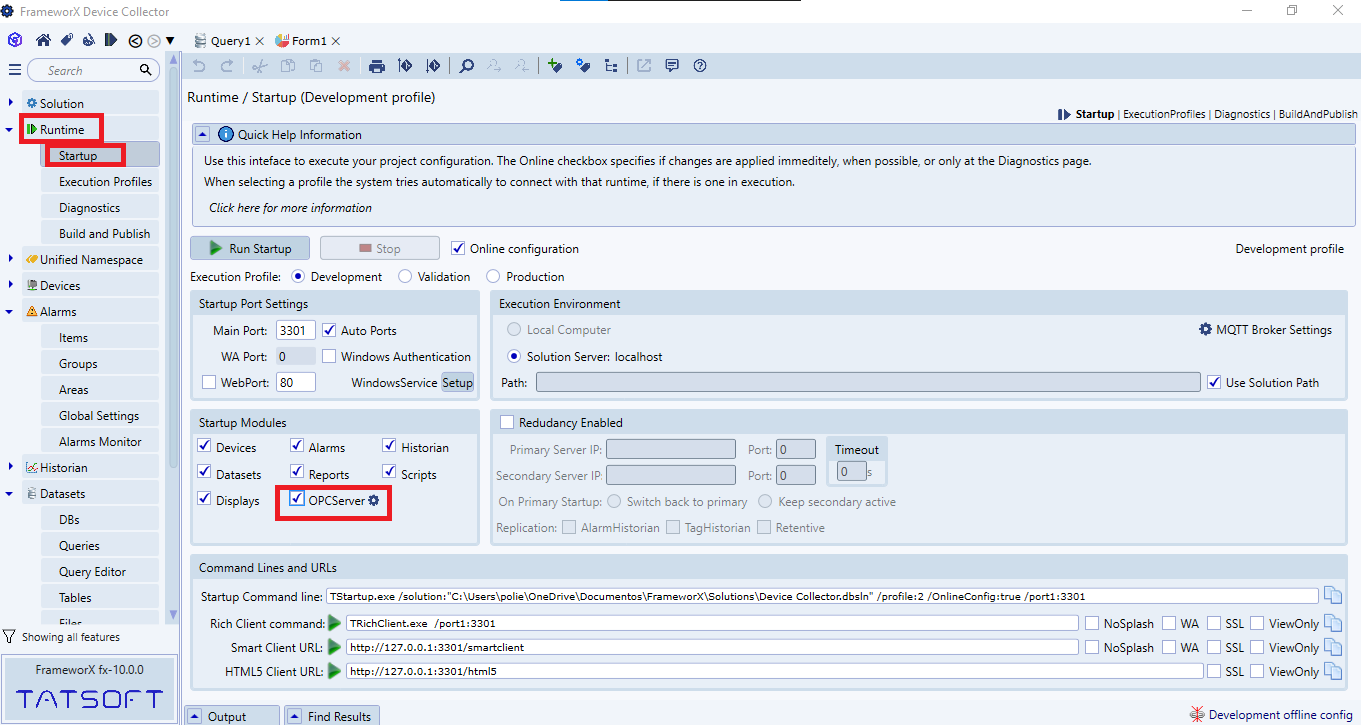Image resolution: width=1361 pixels, height=725 pixels.
Task: Click the OPCServer settings gear icon
Action: (374, 500)
